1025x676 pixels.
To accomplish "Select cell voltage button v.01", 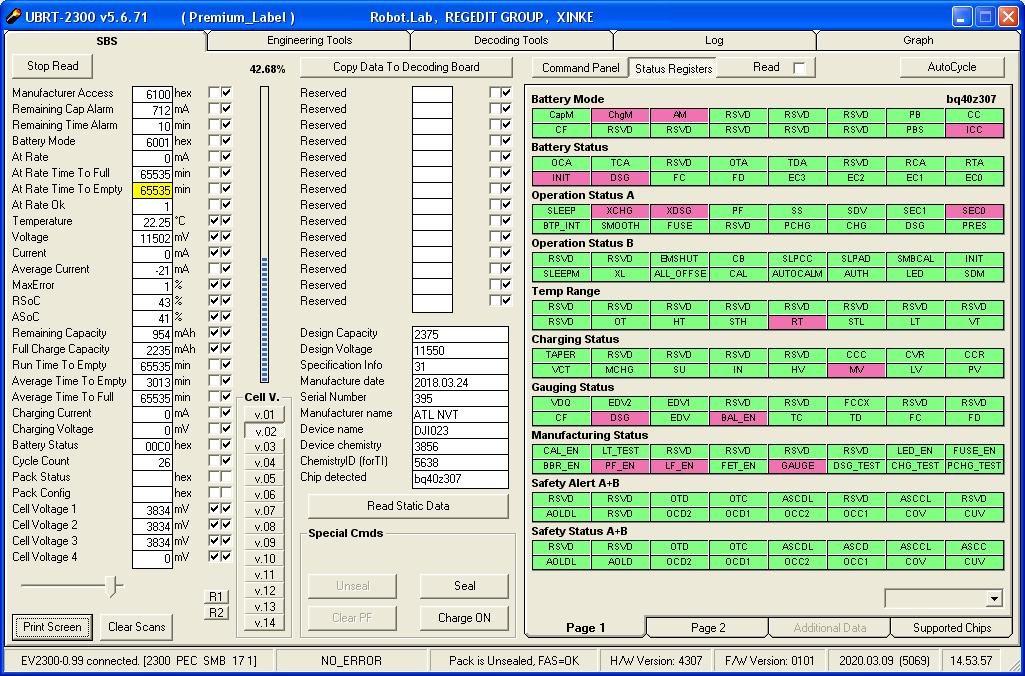I will tap(265, 414).
